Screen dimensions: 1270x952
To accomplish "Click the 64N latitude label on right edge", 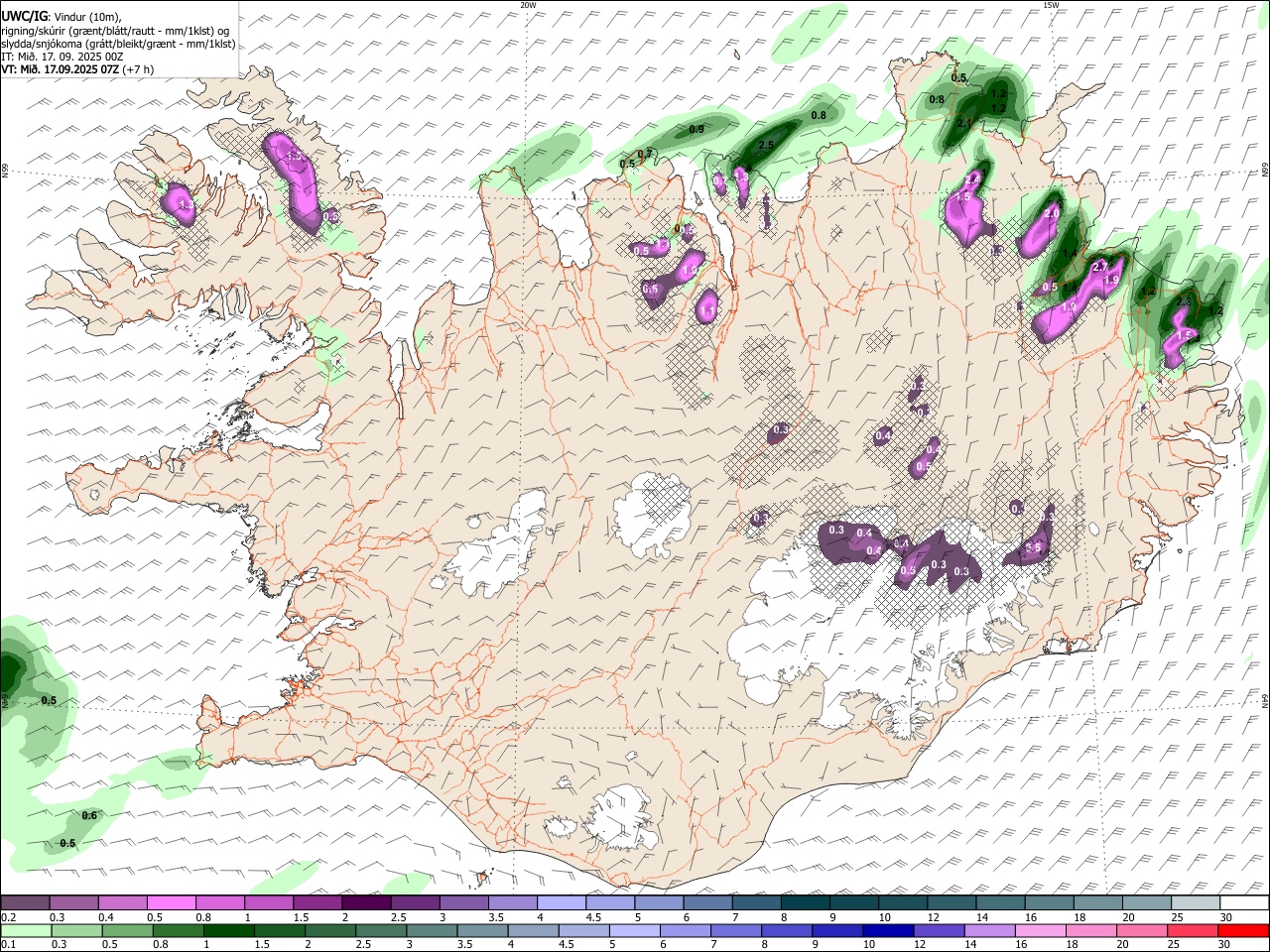I will point(1265,700).
